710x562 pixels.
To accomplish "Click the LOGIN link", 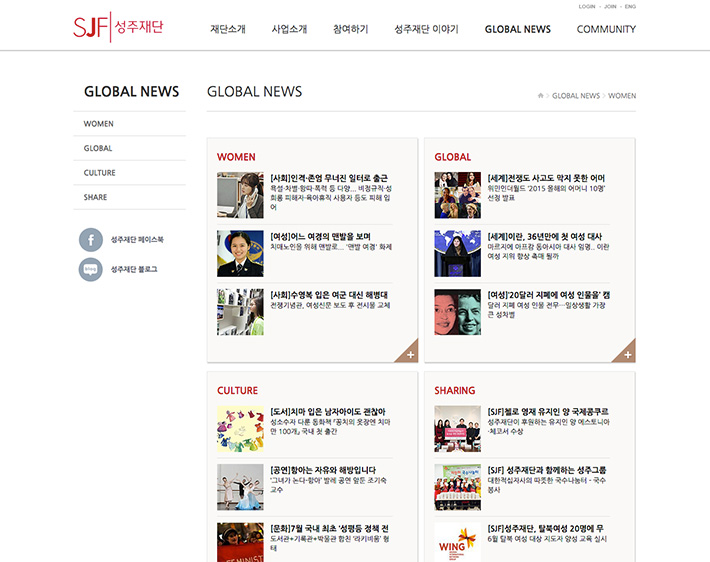I will click(587, 6).
